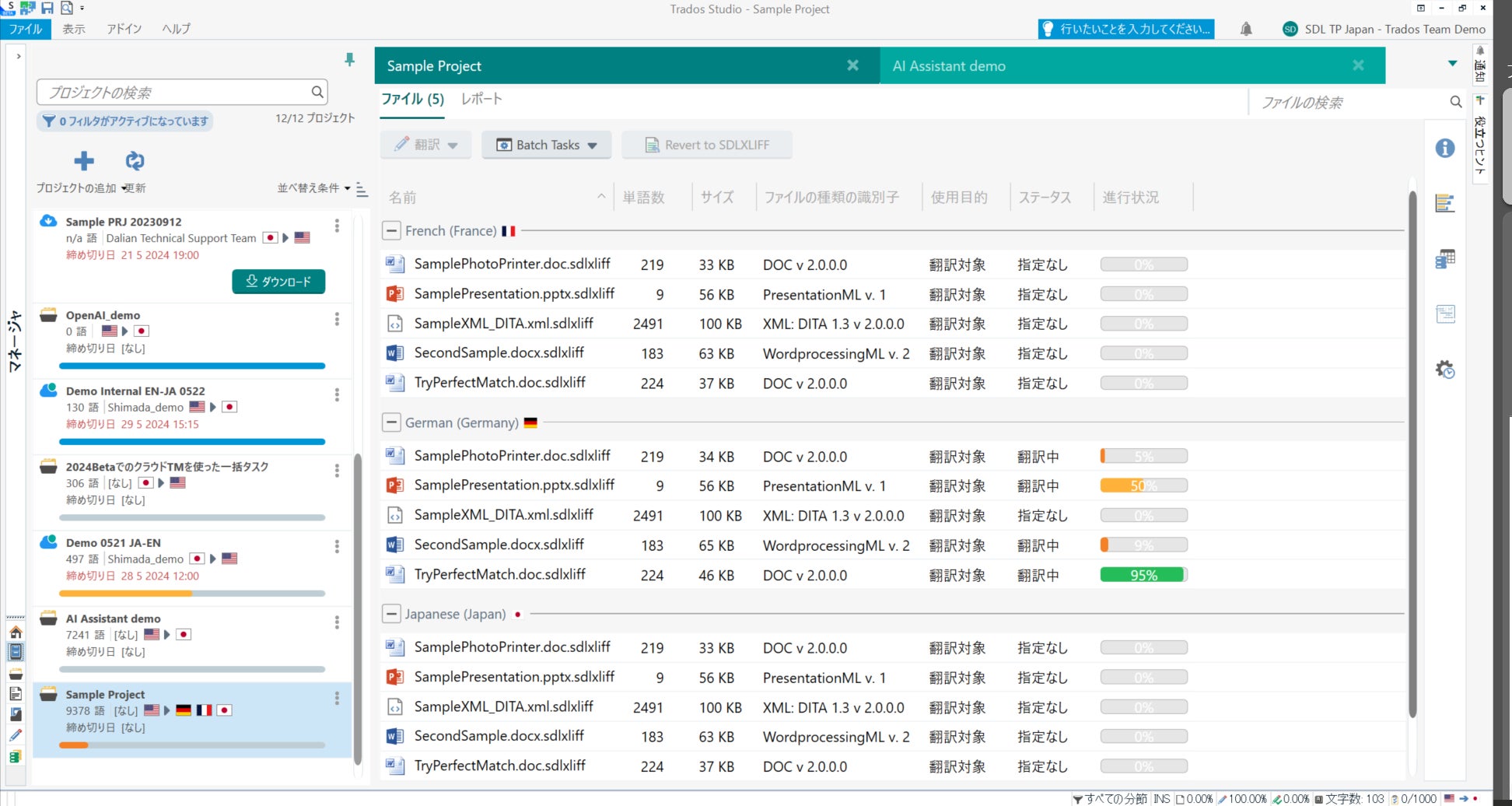Toggle the active filters button
The width and height of the screenshot is (1512, 806).
tap(125, 121)
